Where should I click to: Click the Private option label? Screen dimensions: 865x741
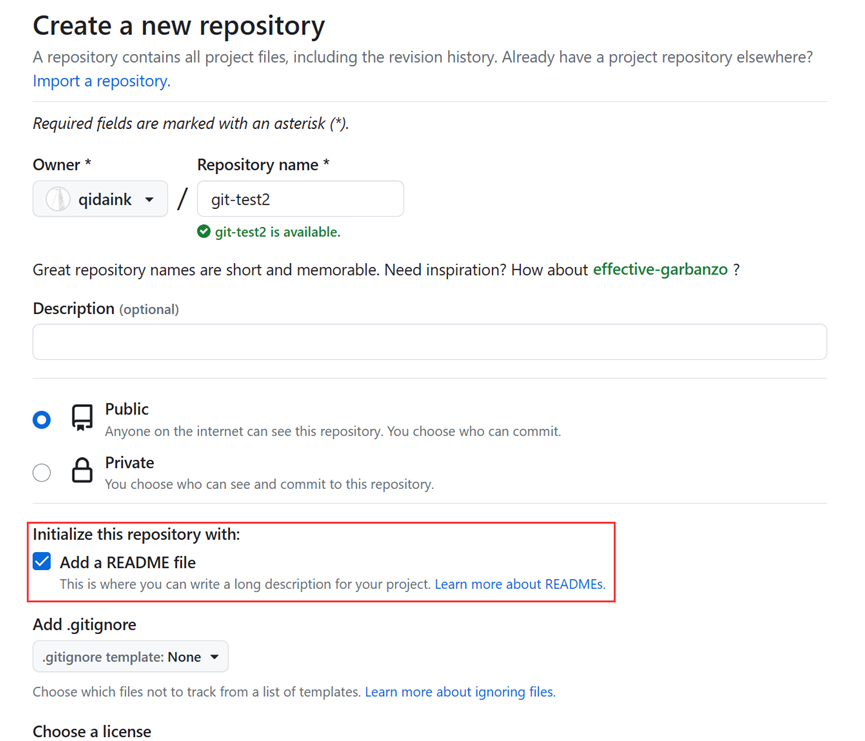[x=130, y=463]
